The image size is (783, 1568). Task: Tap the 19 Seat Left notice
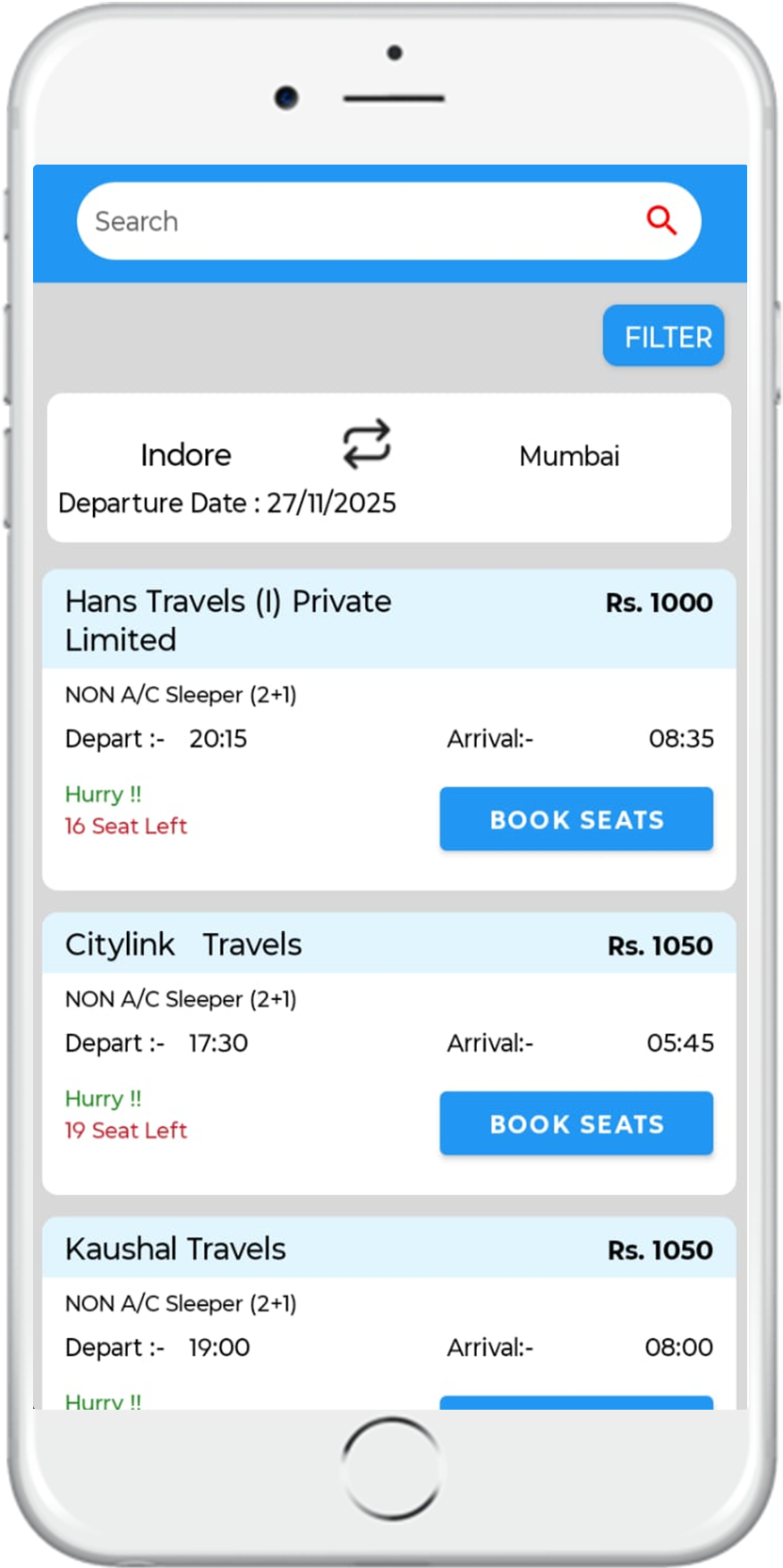(126, 1131)
